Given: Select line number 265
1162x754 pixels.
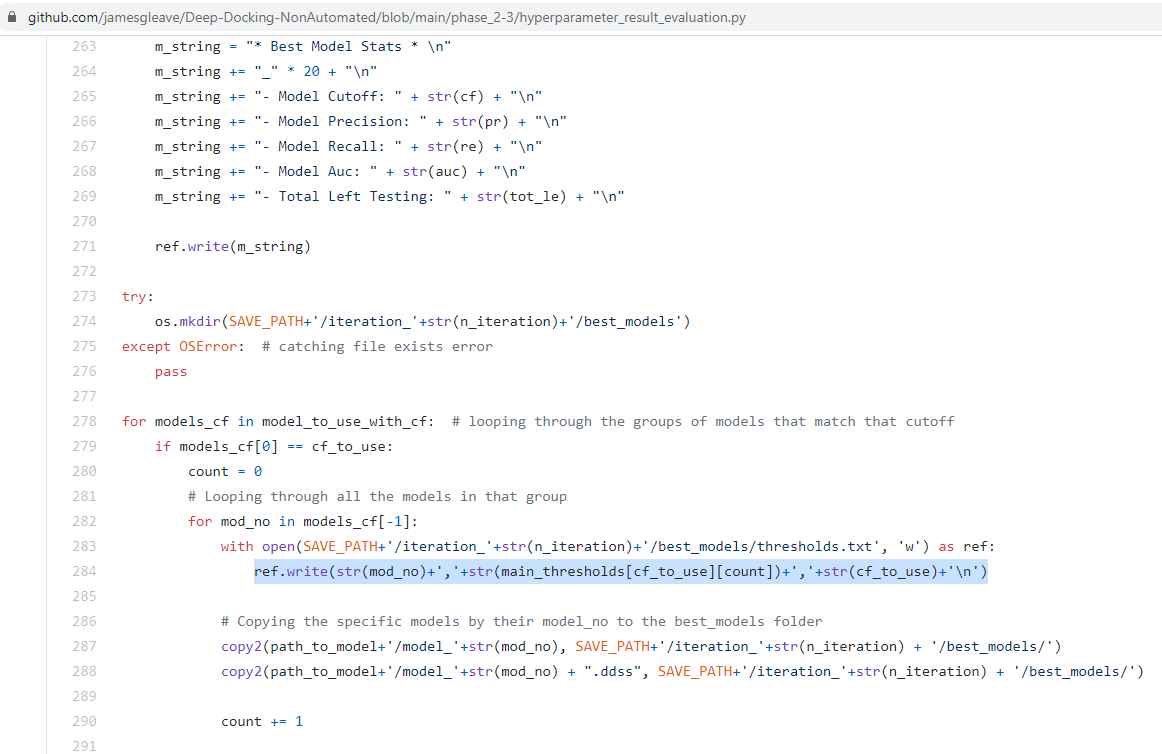Looking at the screenshot, I should 84,95.
